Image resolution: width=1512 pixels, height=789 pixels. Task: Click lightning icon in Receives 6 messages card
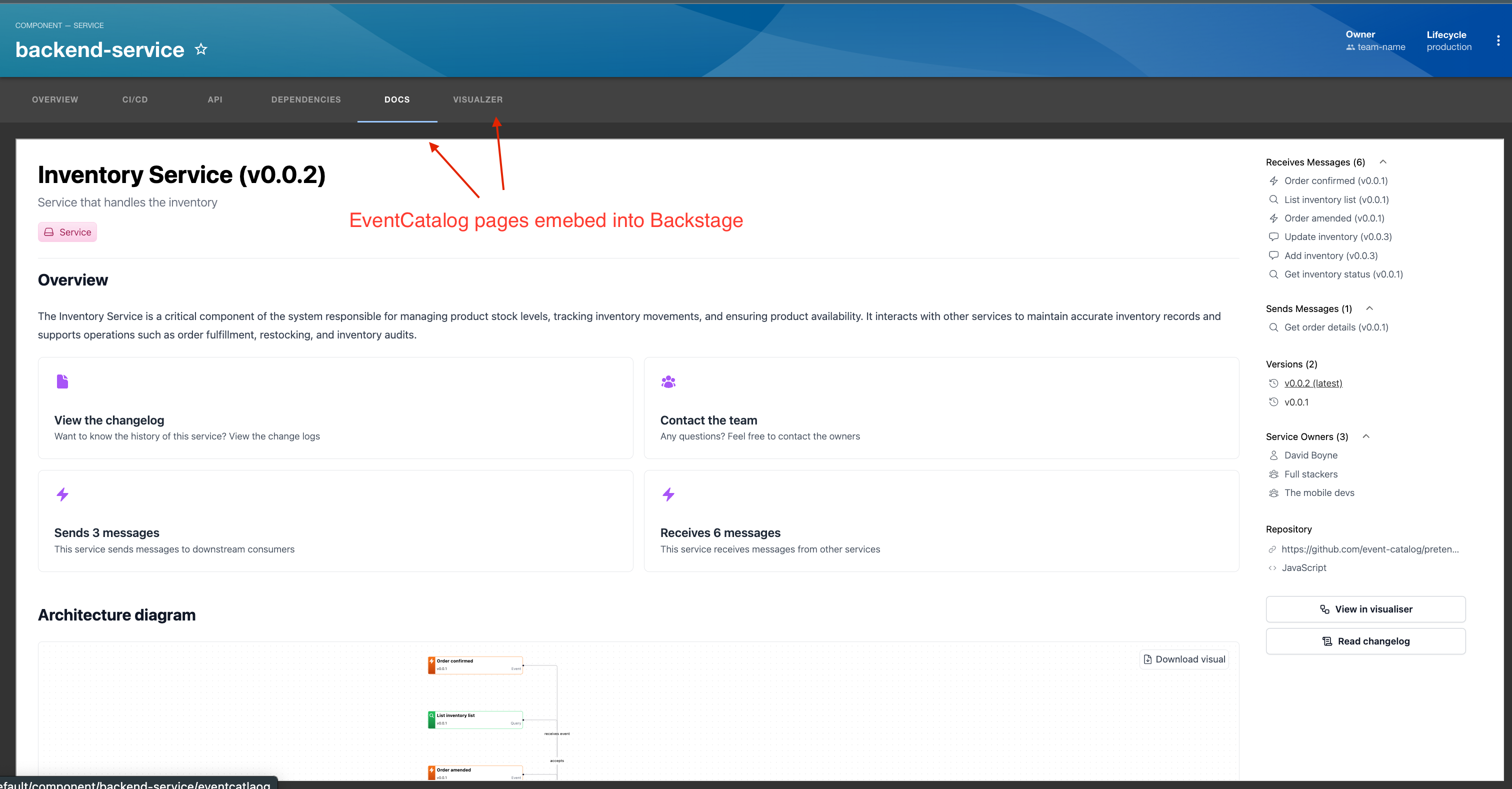tap(668, 494)
